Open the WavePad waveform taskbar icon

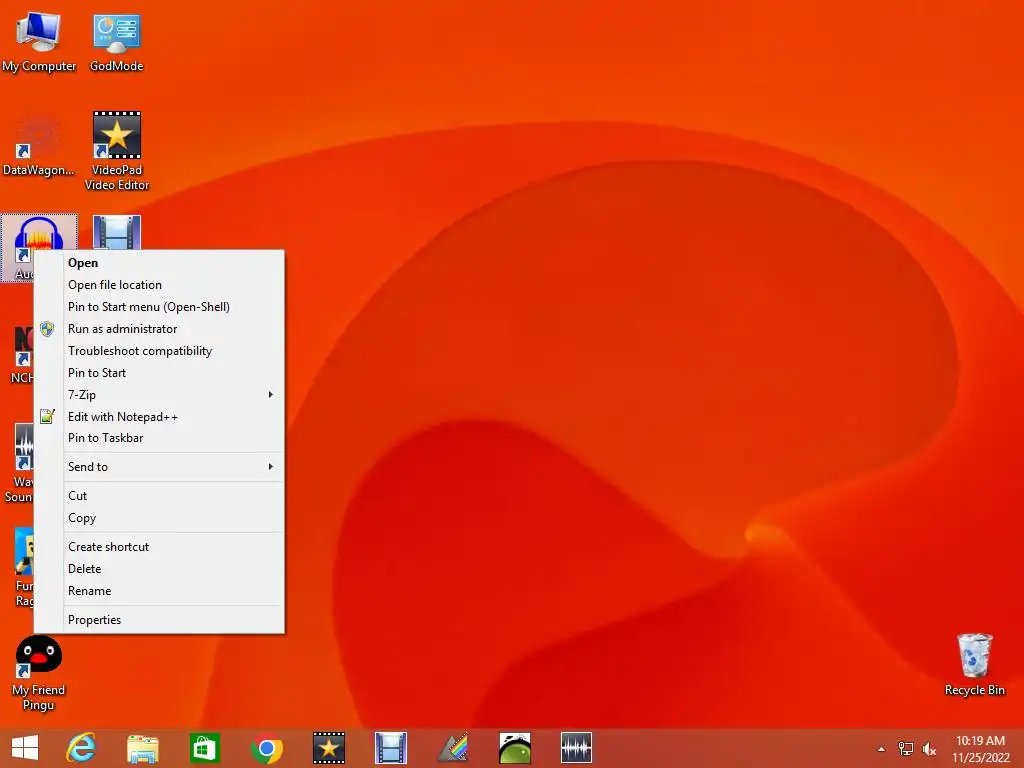coord(576,748)
